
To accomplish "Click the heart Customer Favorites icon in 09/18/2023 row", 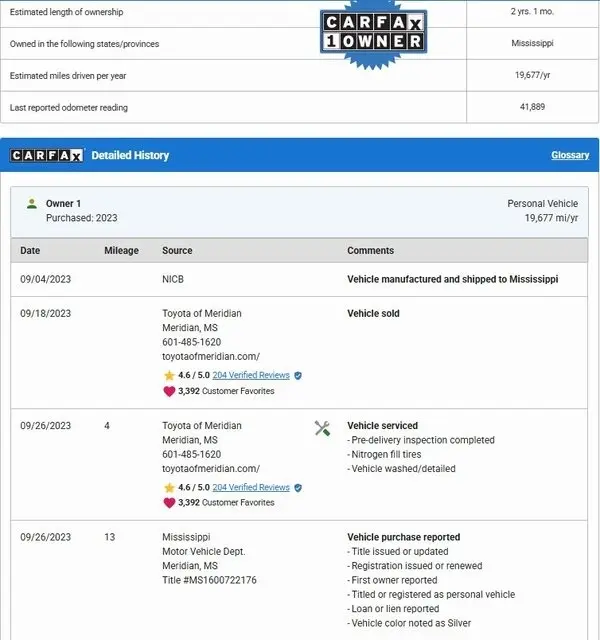I will point(169,391).
